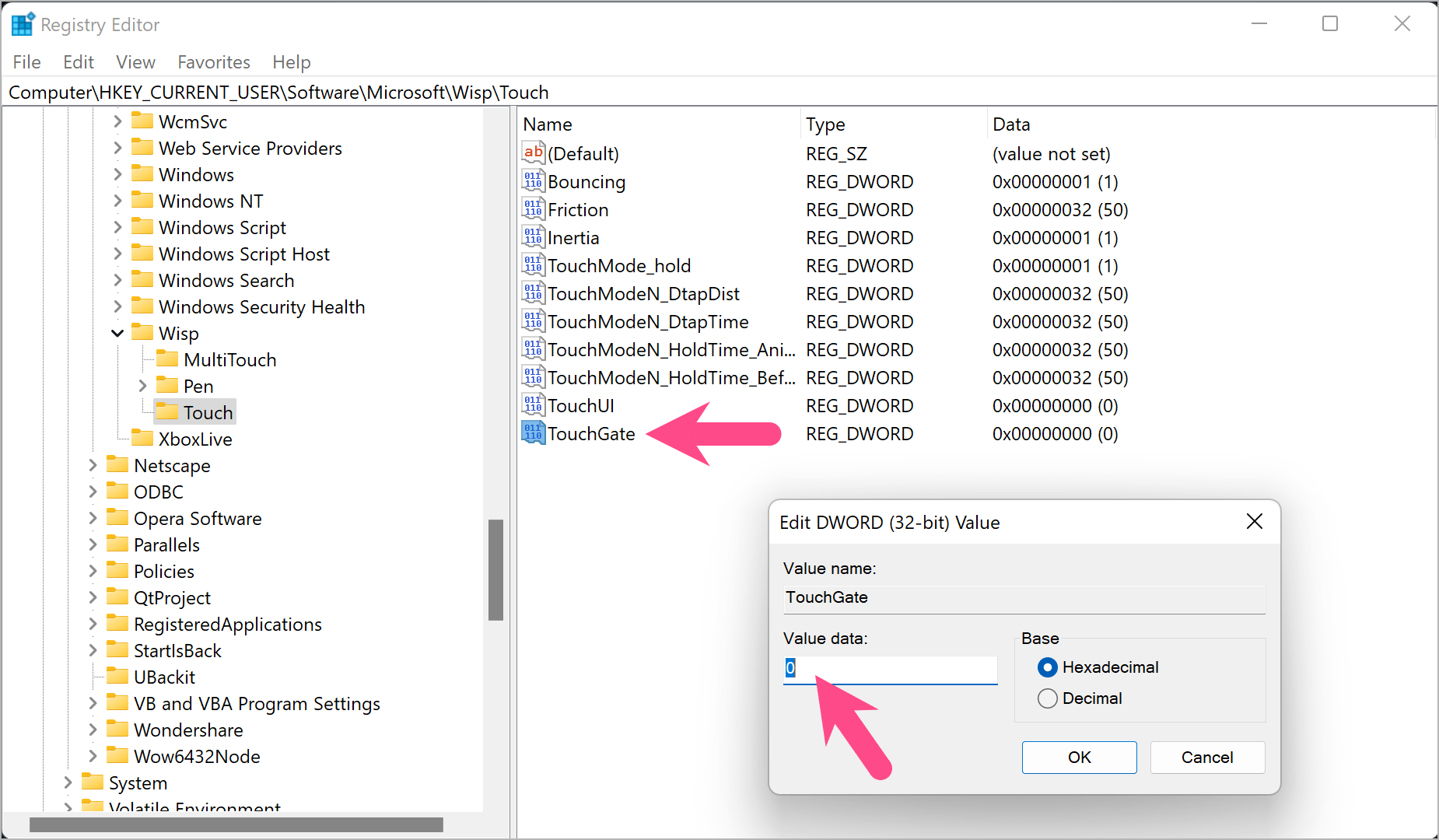Expand the Pen tree node
The width and height of the screenshot is (1439, 840).
click(142, 385)
